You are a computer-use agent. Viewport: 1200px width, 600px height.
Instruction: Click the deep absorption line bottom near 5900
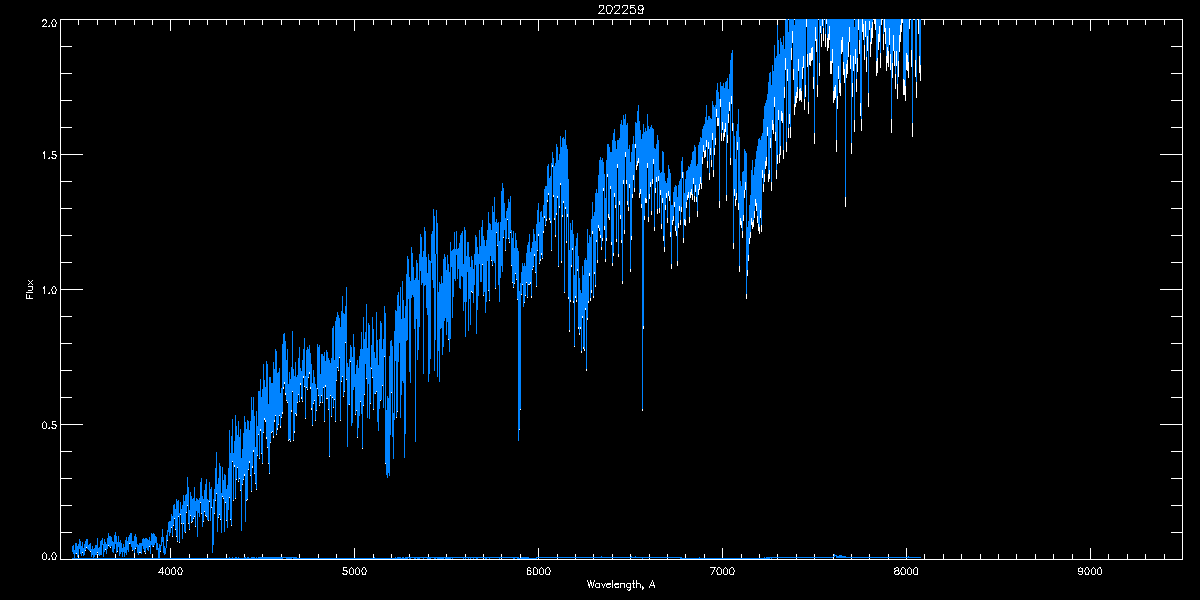pyautogui.click(x=518, y=438)
